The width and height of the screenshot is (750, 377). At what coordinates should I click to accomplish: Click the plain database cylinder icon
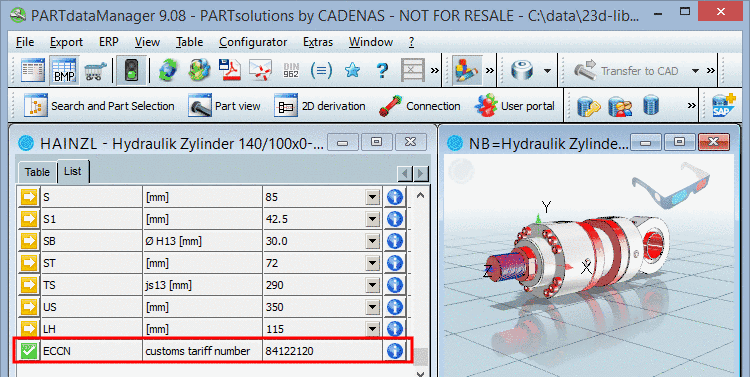pyautogui.click(x=651, y=106)
